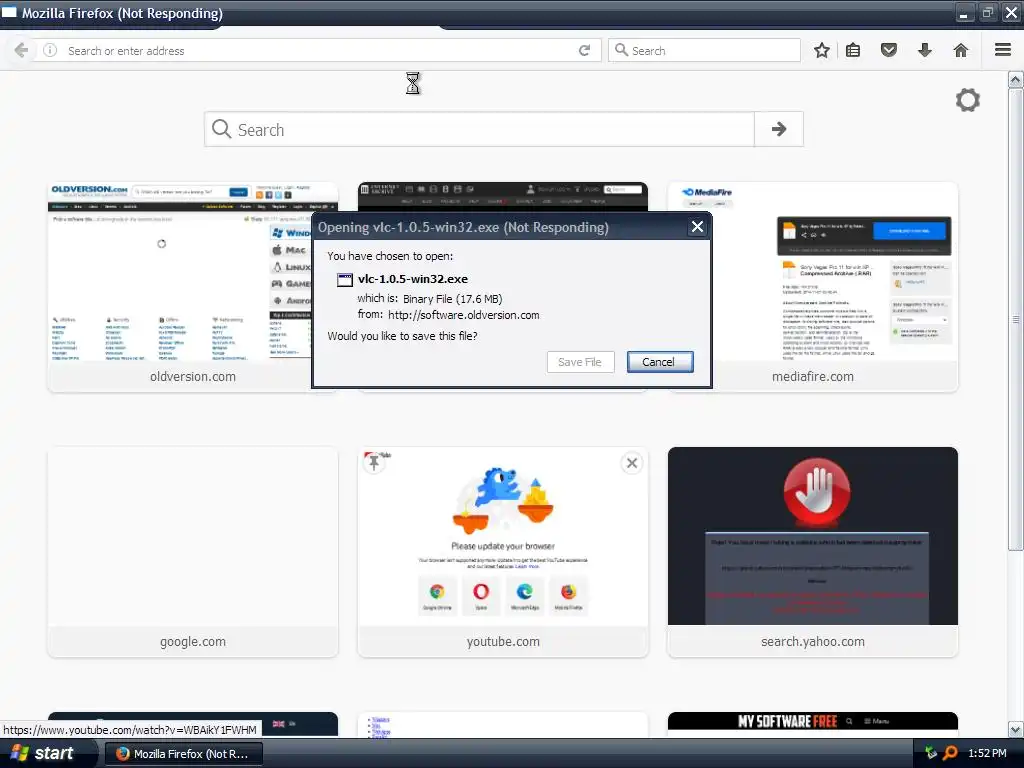Bookmark this page with the star icon
Image resolution: width=1024 pixels, height=768 pixels.
pos(822,50)
